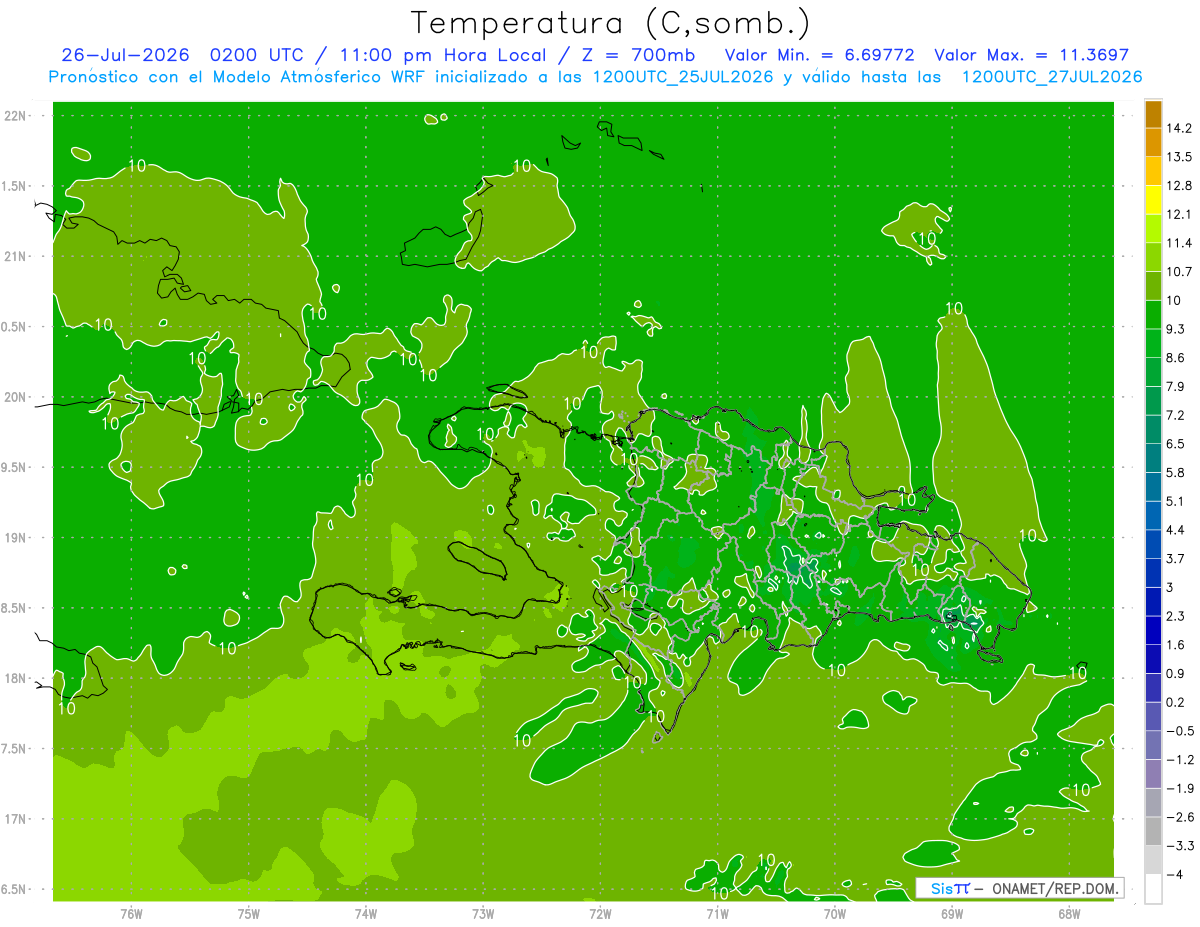Click the 72W longitude label

[600, 913]
